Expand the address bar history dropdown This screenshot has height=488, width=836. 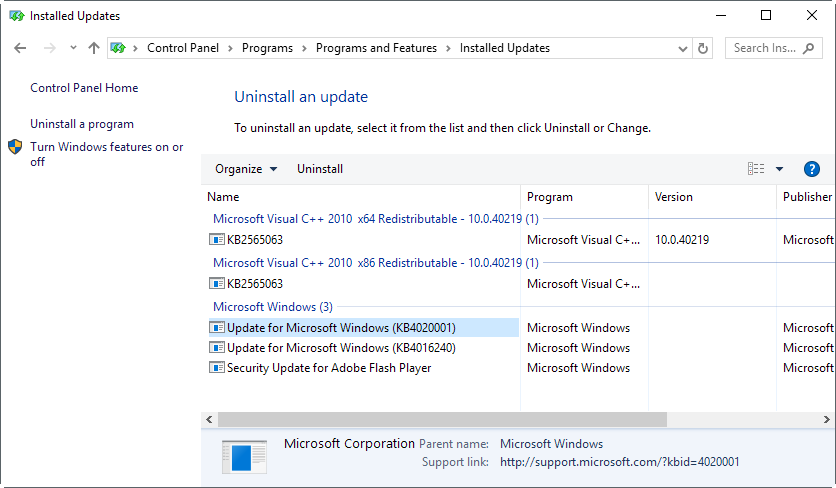coord(682,49)
